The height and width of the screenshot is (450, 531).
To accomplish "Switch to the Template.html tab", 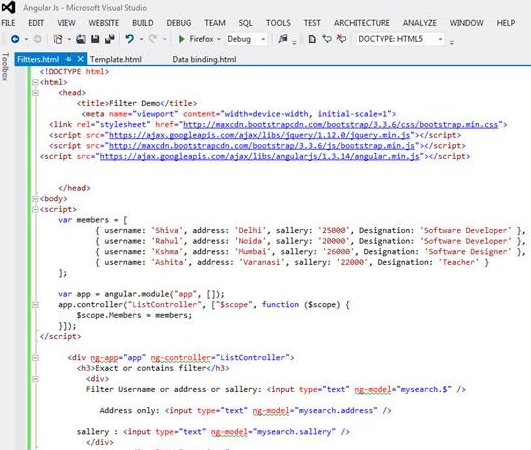I will pyautogui.click(x=115, y=59).
